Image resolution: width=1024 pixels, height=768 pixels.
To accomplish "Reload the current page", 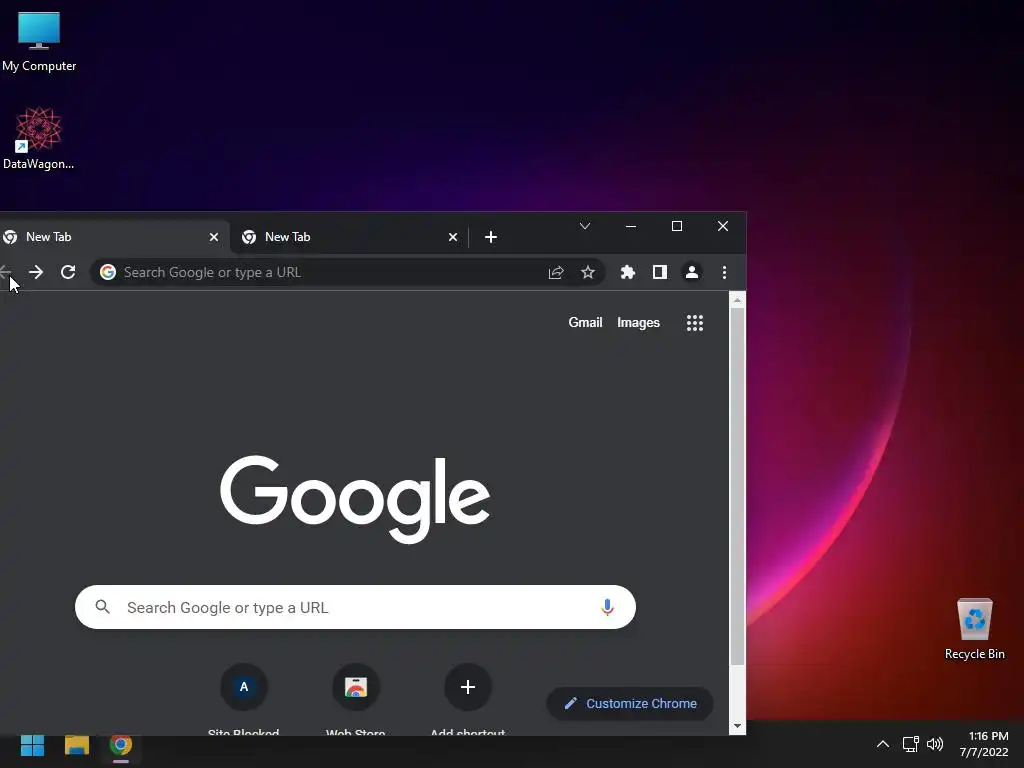I will 68,272.
